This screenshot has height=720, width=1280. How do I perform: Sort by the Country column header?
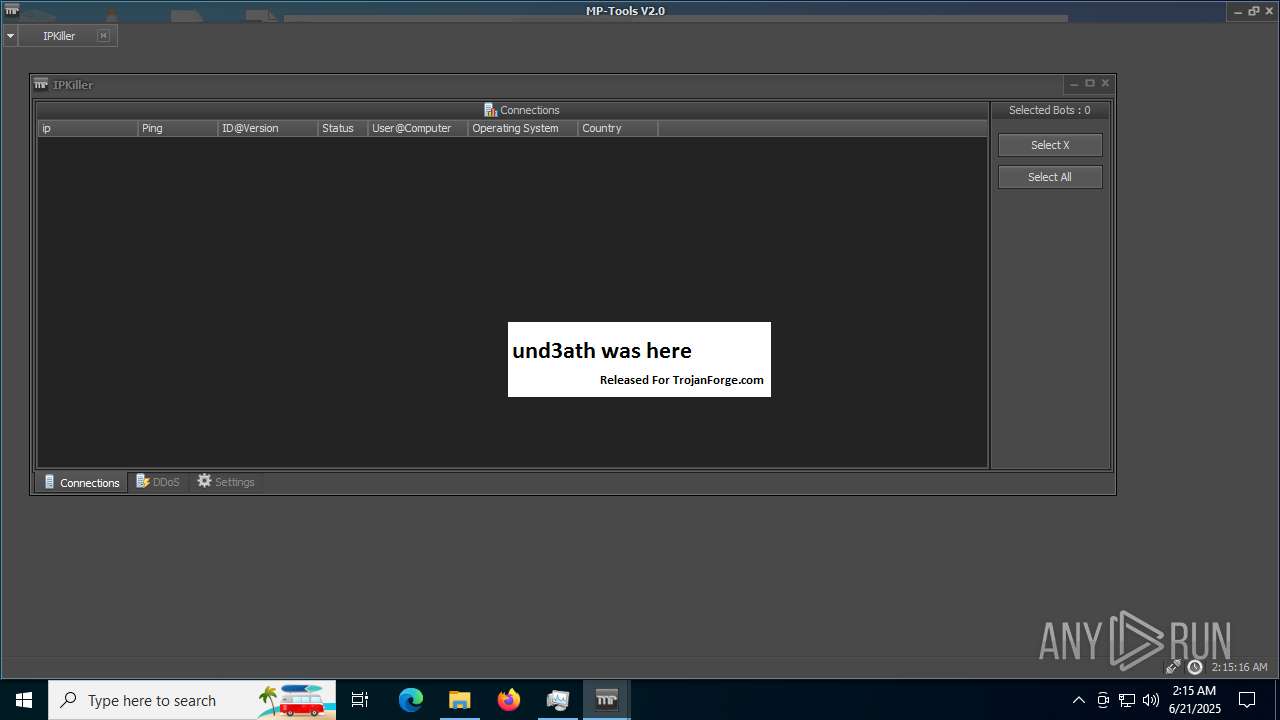[x=618, y=128]
